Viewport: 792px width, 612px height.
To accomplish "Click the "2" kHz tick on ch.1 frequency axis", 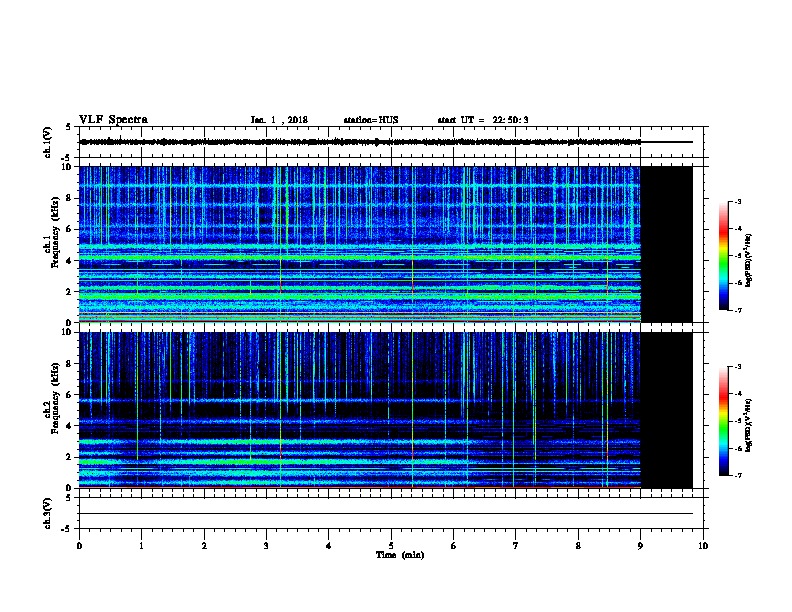I will [69, 292].
